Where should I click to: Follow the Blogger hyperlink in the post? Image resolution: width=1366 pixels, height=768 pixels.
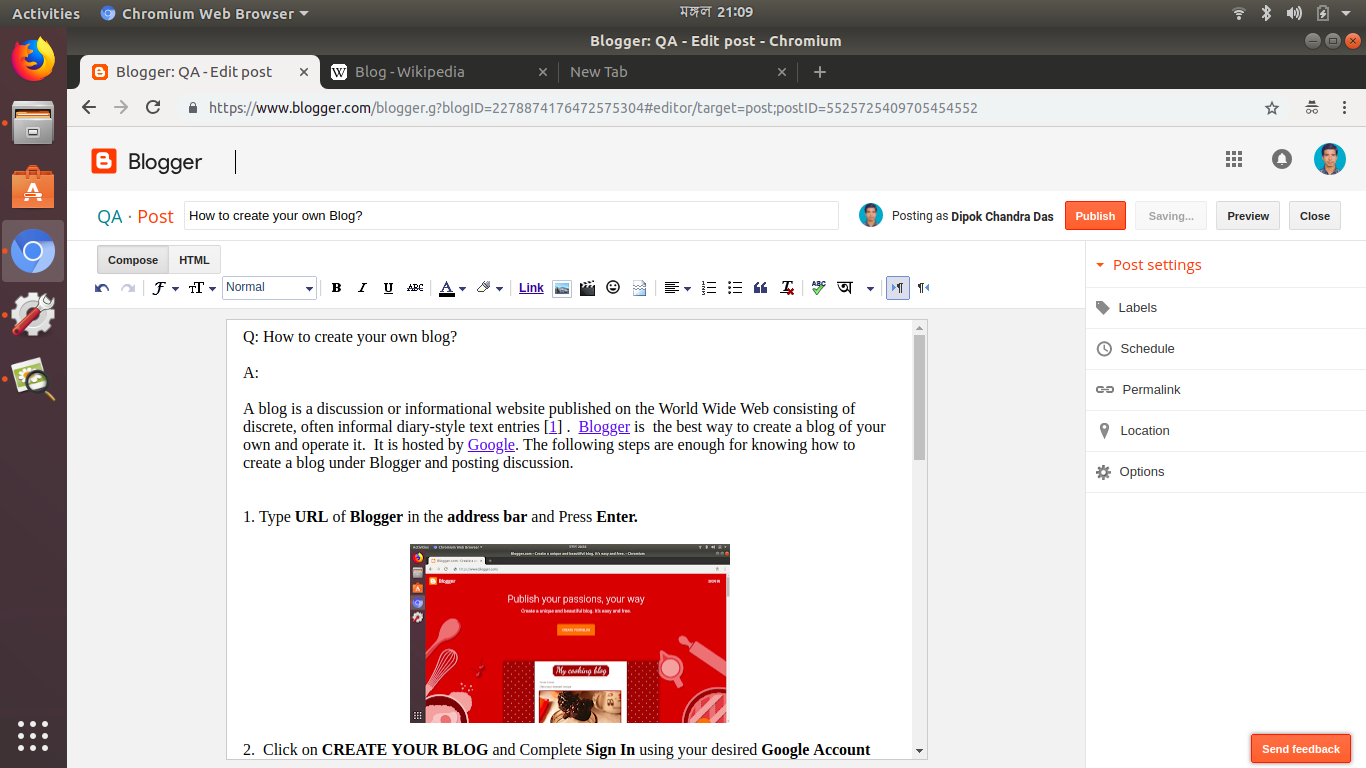pos(604,427)
